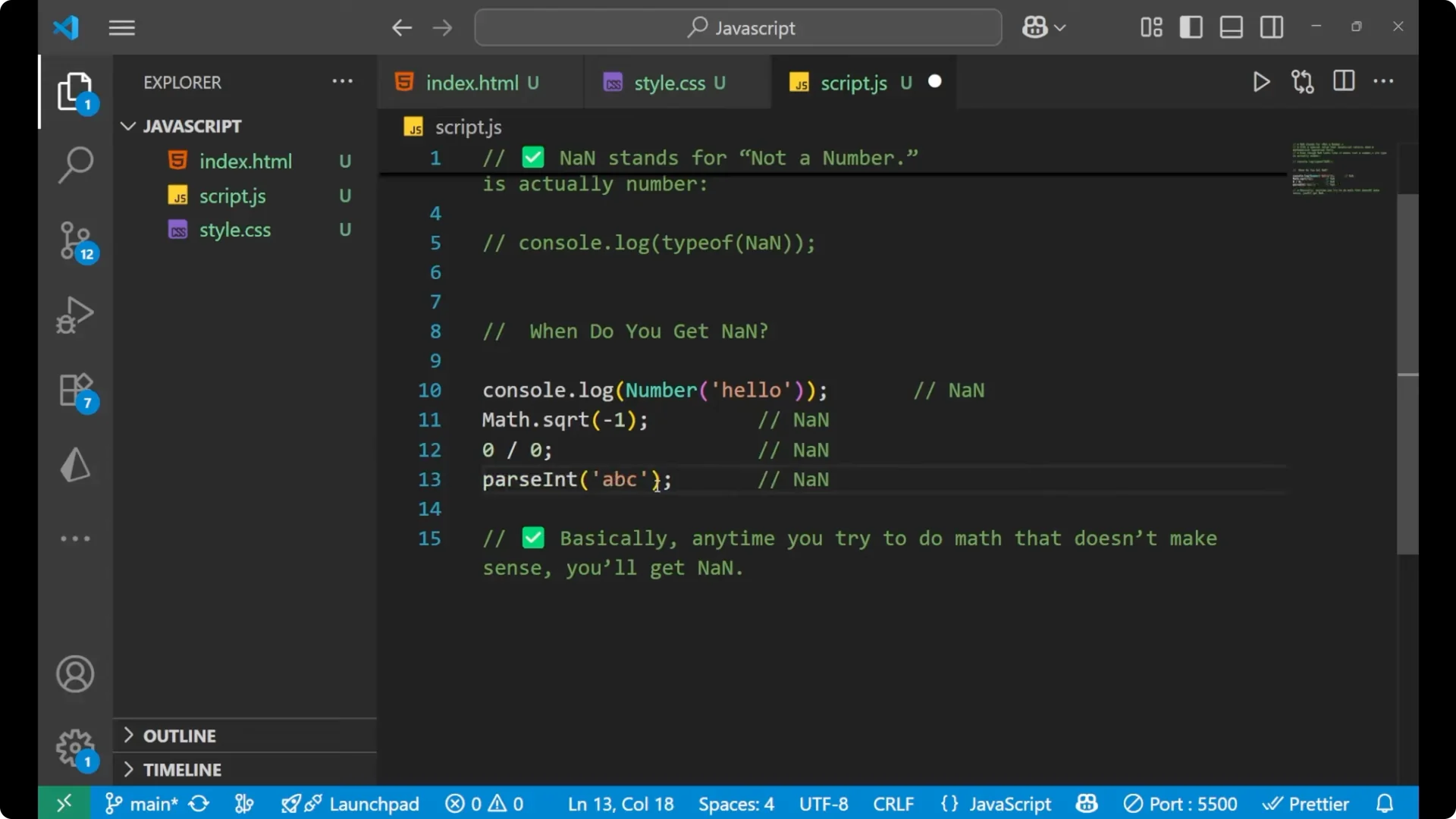Open the Explorer more actions menu

point(342,81)
